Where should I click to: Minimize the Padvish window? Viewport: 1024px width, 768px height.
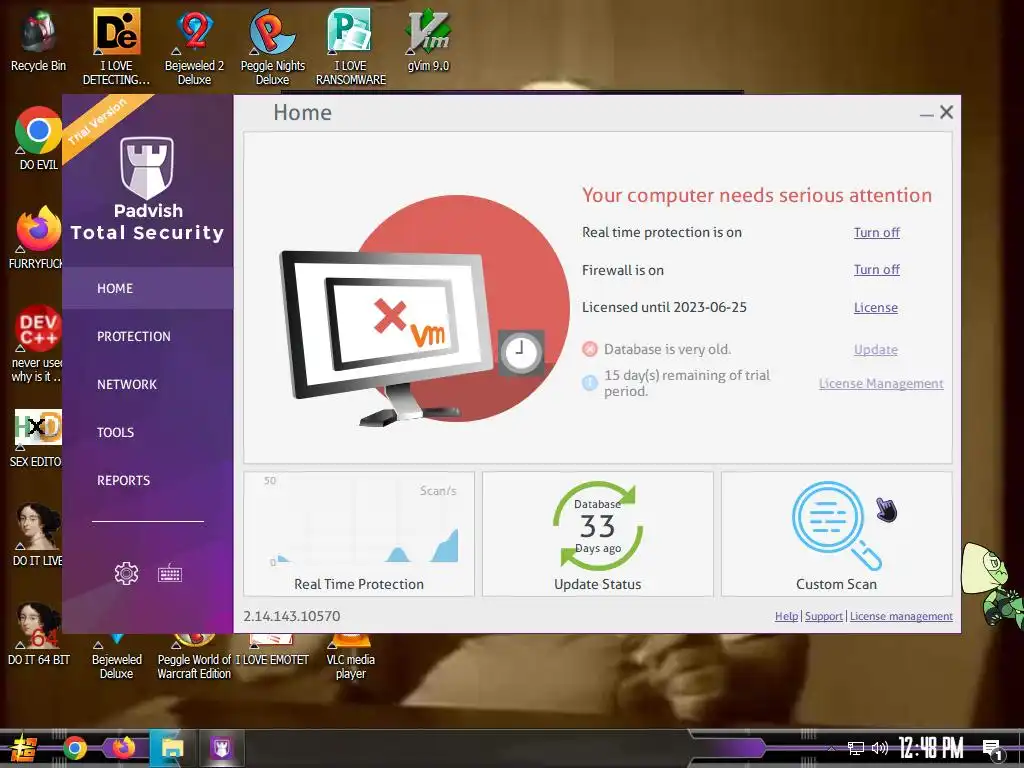pos(926,113)
